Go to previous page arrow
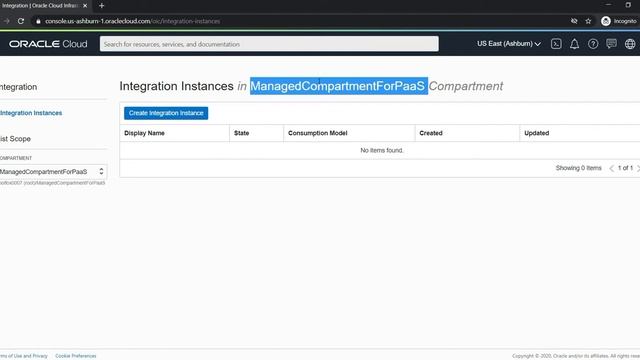Screen dimensions: 640x360 pyautogui.click(x=611, y=168)
